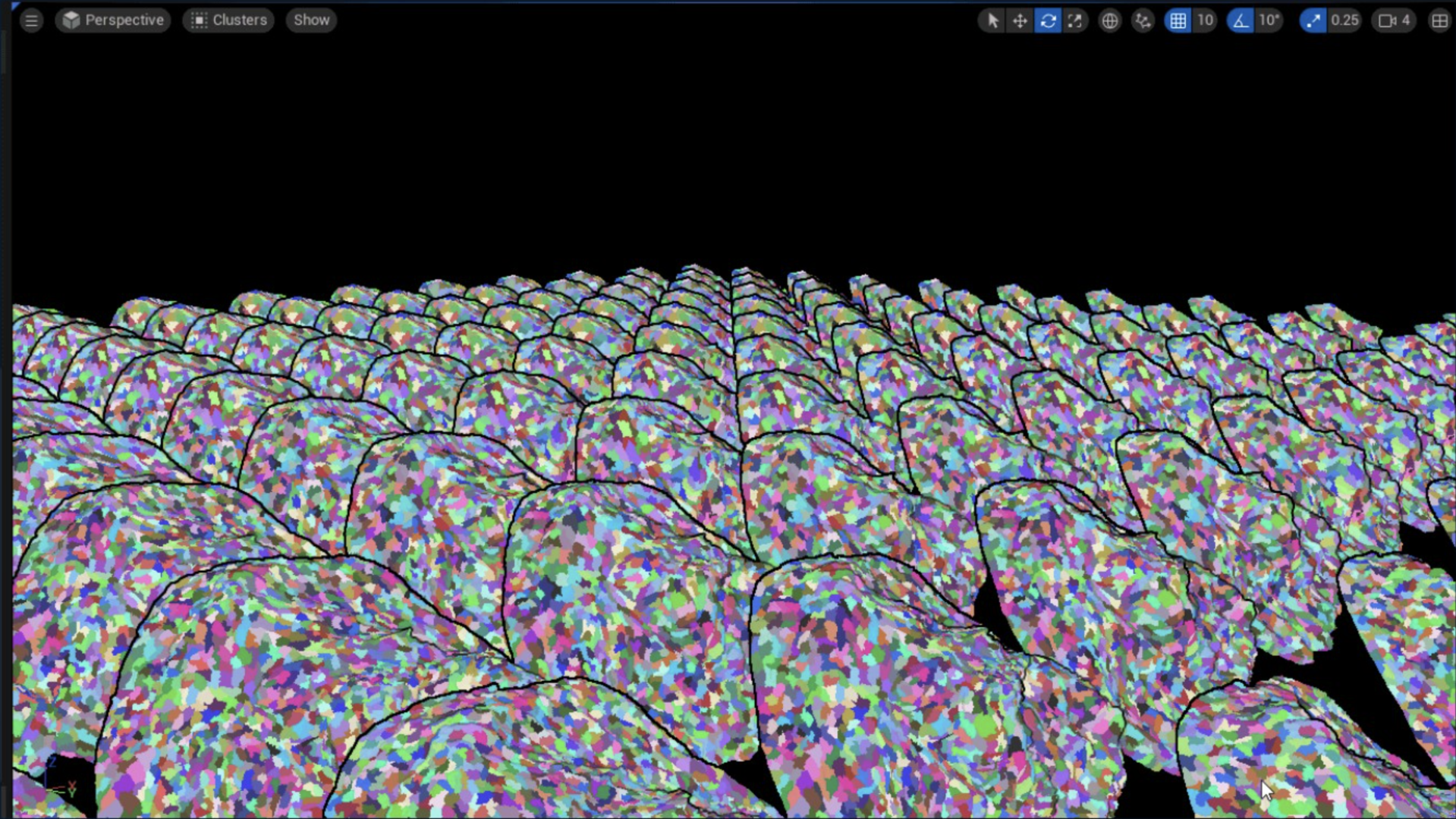Open scale snap value 0.25
The width and height of the screenshot is (1456, 819).
(1344, 20)
